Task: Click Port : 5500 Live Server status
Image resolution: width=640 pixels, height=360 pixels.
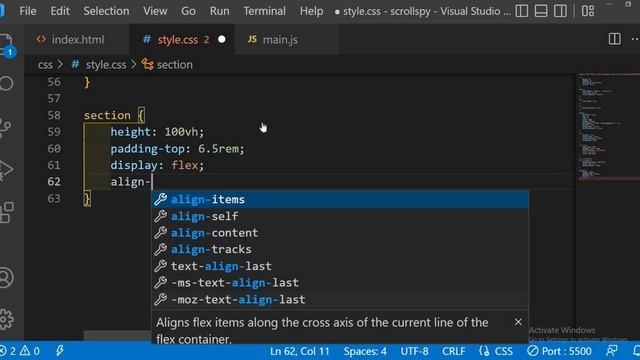Action: [x=559, y=351]
